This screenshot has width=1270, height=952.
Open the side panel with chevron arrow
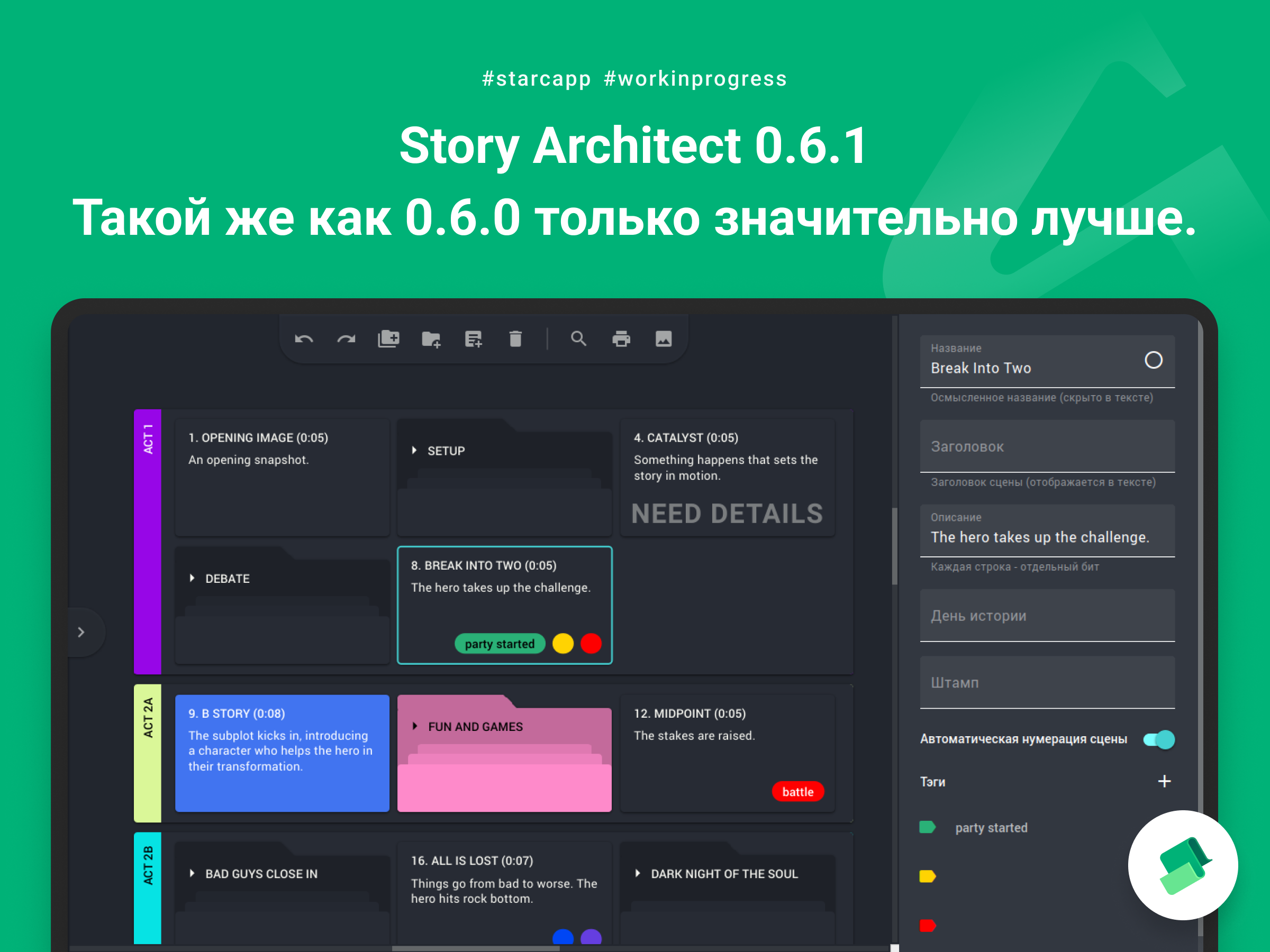81,632
